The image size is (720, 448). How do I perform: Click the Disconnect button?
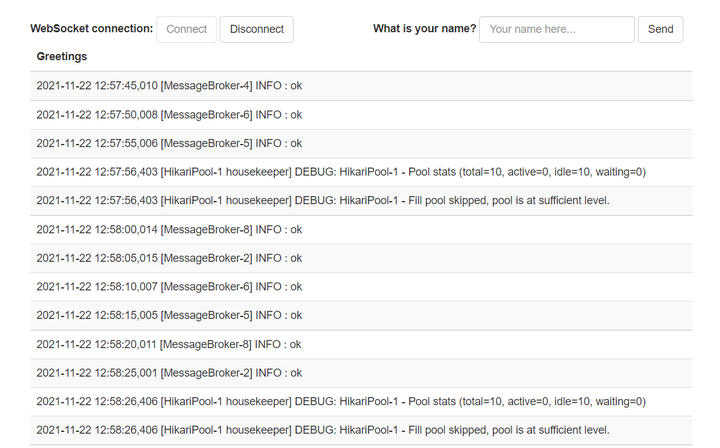point(257,29)
